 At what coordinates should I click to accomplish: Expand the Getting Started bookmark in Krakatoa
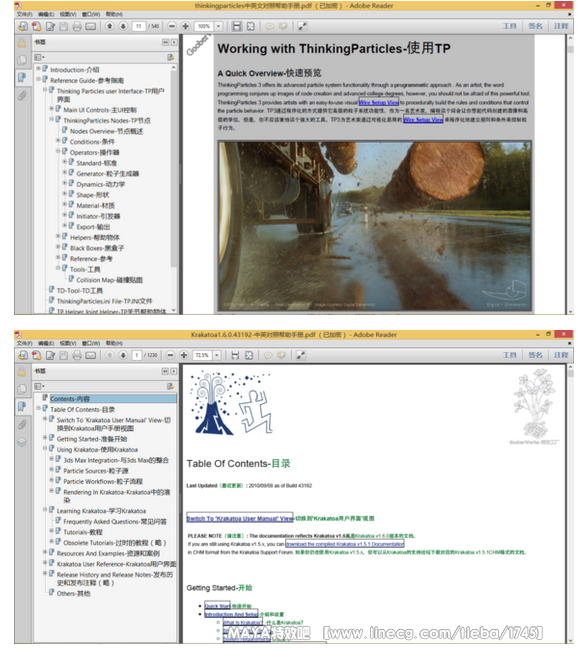(45, 438)
